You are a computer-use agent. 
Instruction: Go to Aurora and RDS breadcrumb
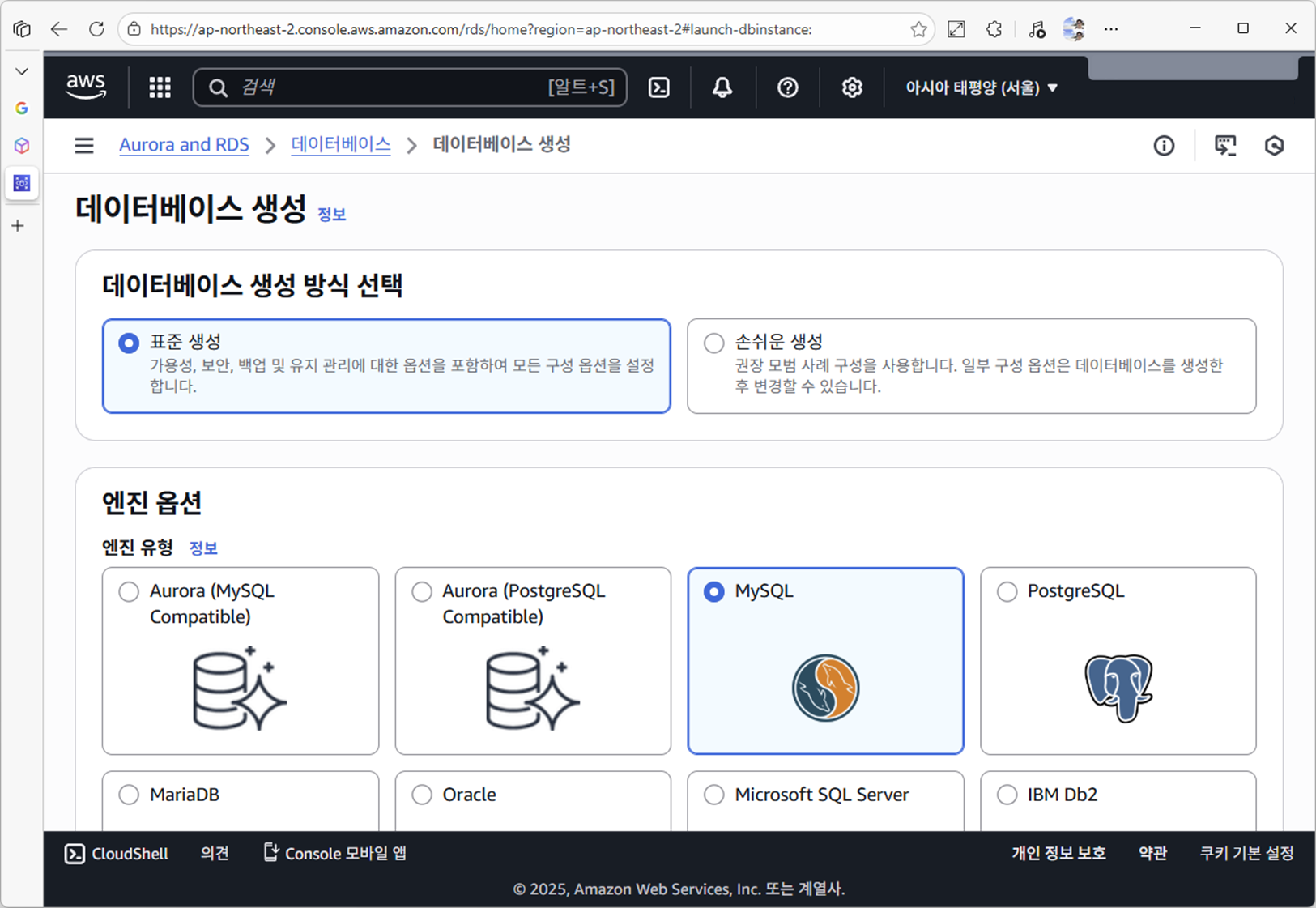click(184, 145)
